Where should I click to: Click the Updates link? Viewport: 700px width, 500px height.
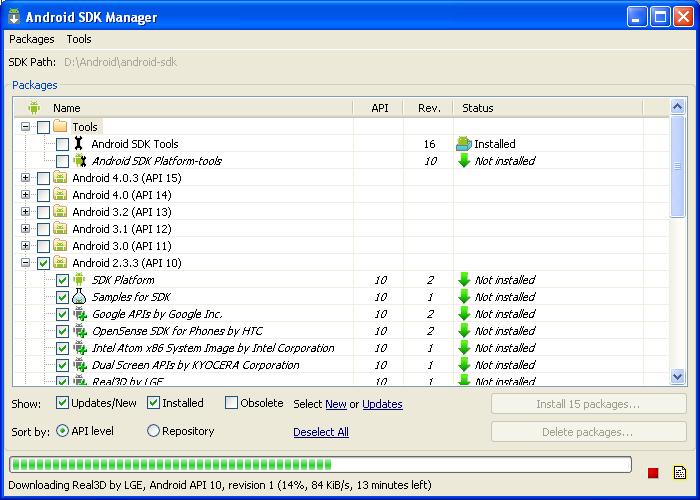click(382, 404)
